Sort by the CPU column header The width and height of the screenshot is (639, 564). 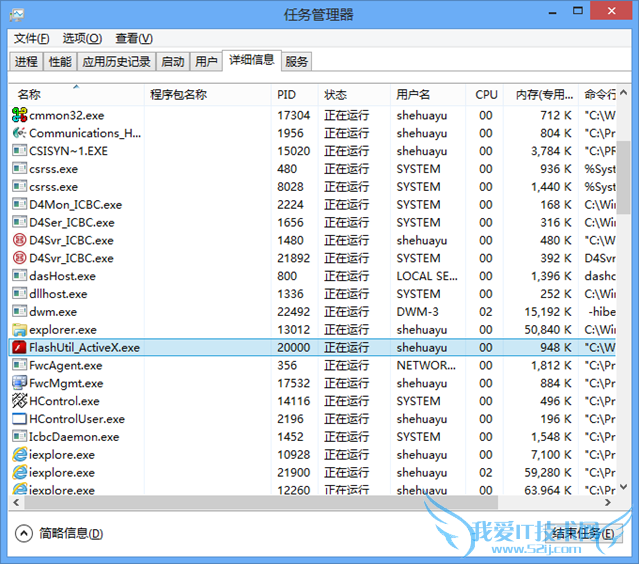[485, 95]
